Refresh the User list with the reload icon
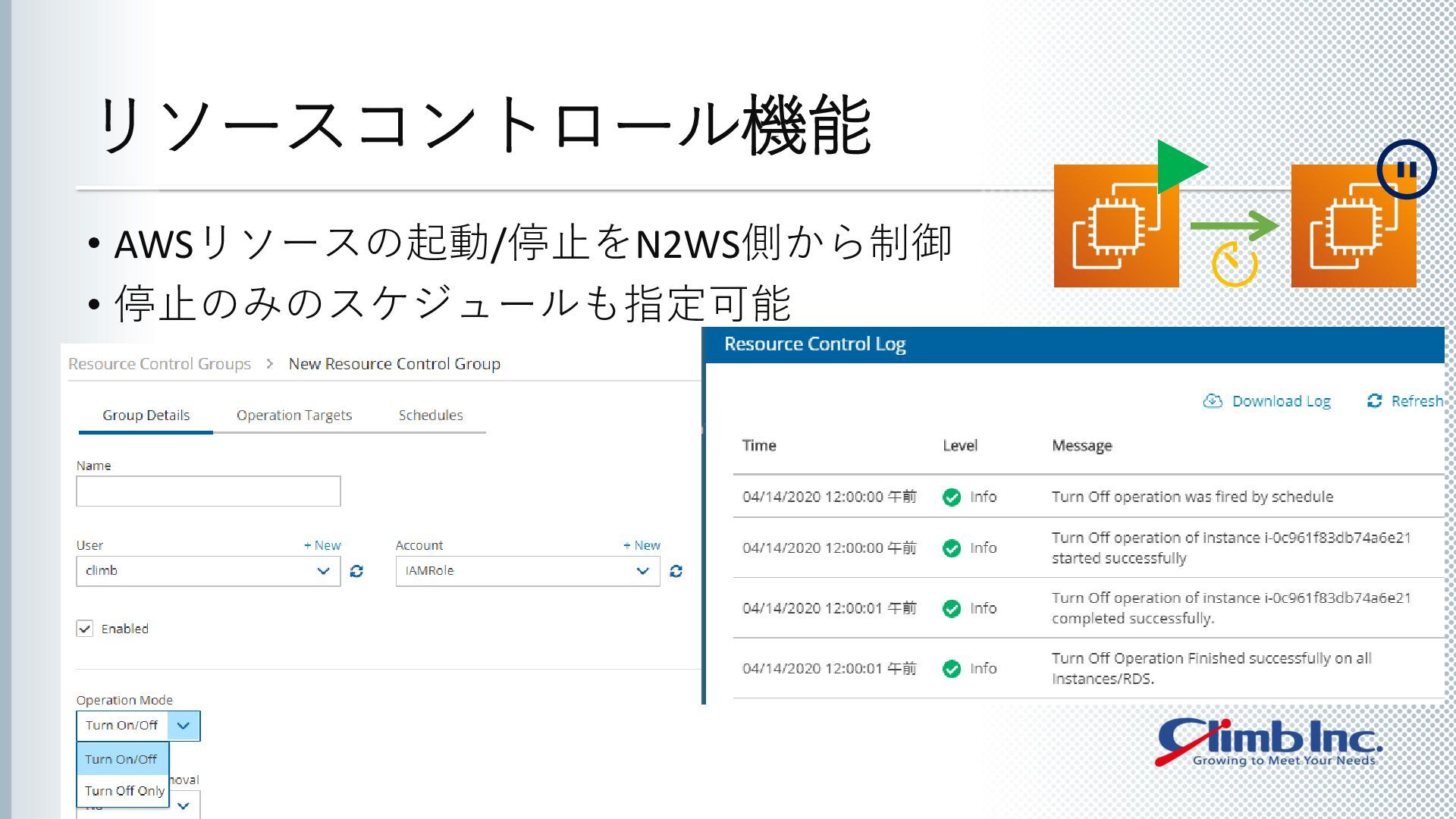Screen dimensions: 1456x819 point(356,571)
